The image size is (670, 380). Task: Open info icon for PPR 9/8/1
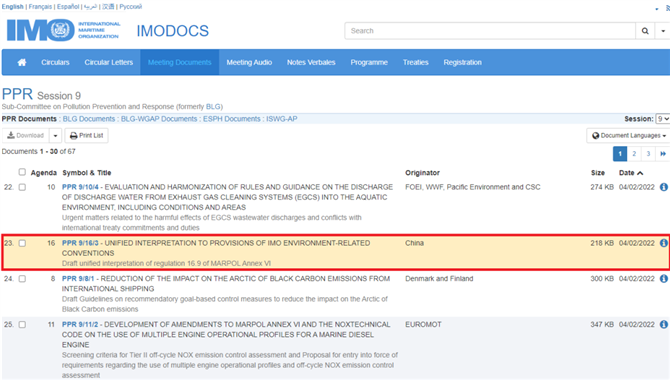click(663, 279)
